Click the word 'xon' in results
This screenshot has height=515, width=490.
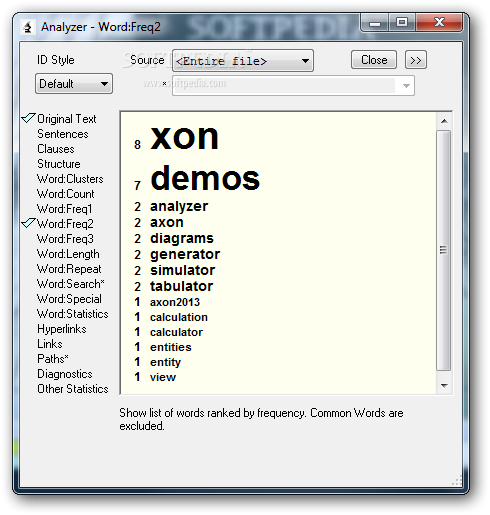pyautogui.click(x=184, y=137)
